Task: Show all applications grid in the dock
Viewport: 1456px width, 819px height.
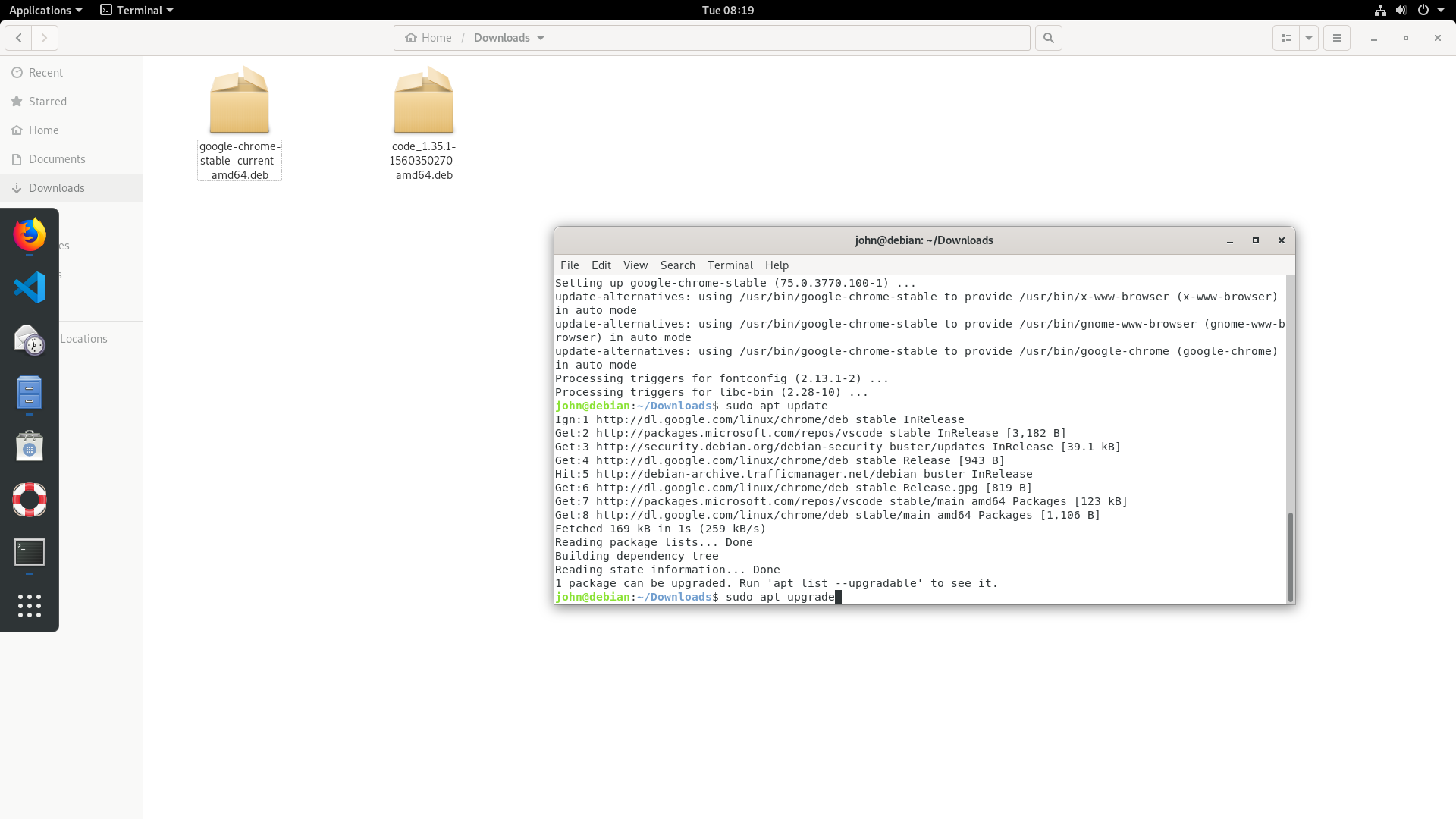Action: tap(30, 606)
